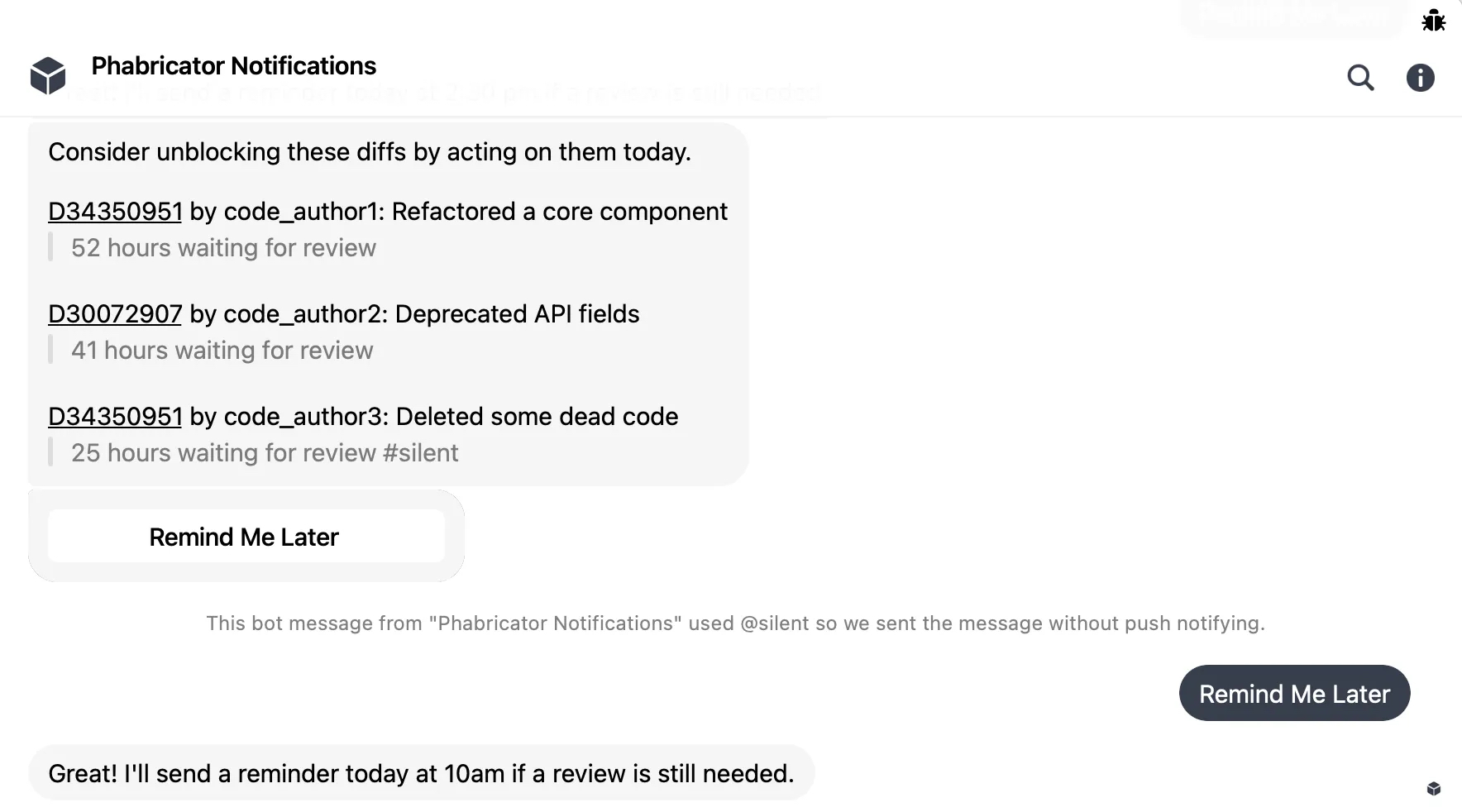
Task: Click the cube seen-indicator on the sent reply
Action: pyautogui.click(x=1433, y=790)
